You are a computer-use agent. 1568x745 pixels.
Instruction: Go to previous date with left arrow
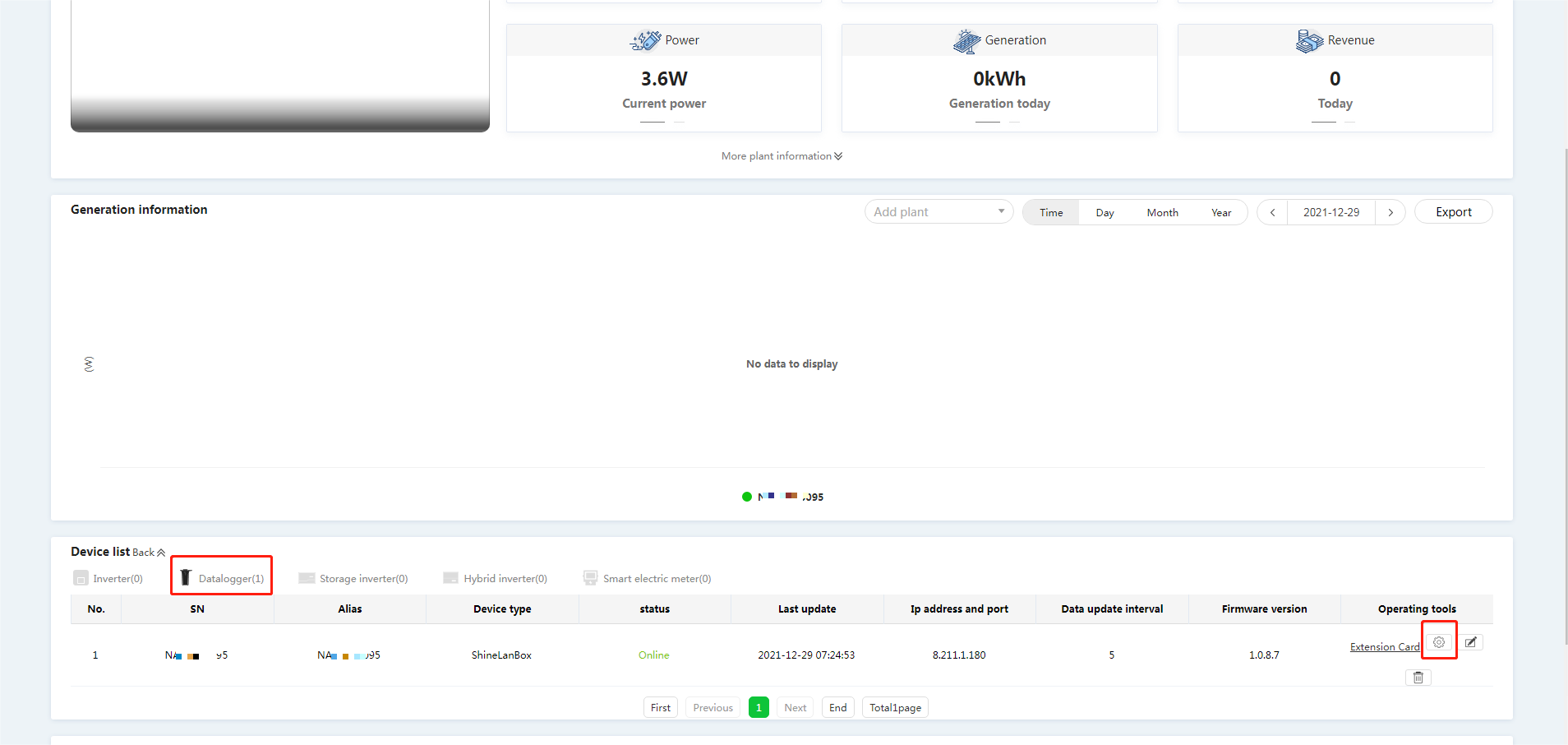(1272, 212)
